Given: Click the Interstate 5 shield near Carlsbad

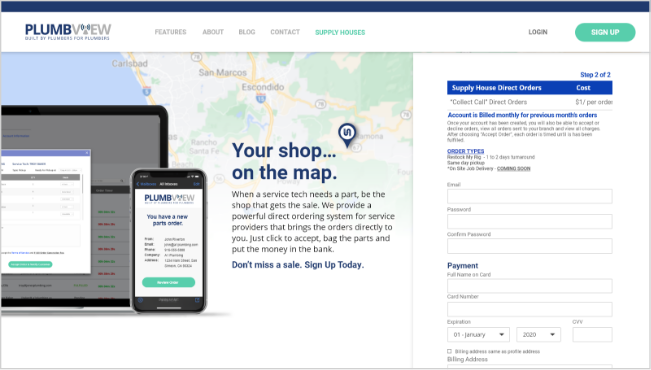Looking at the screenshot, I should 147,91.
